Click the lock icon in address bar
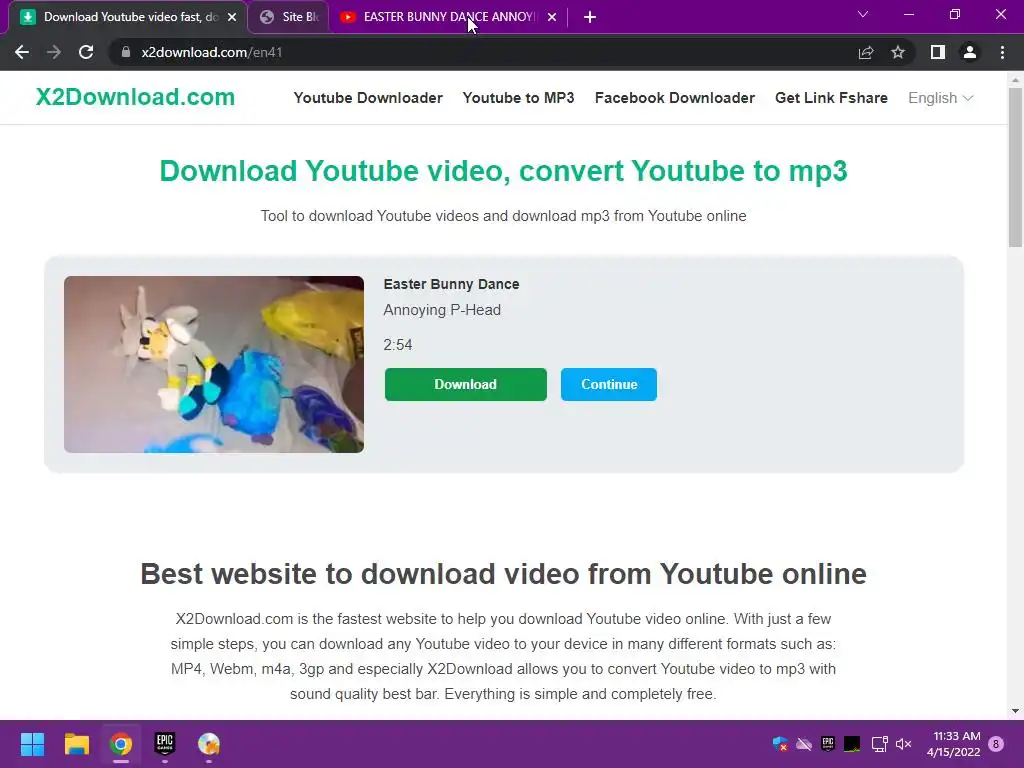 (x=126, y=52)
